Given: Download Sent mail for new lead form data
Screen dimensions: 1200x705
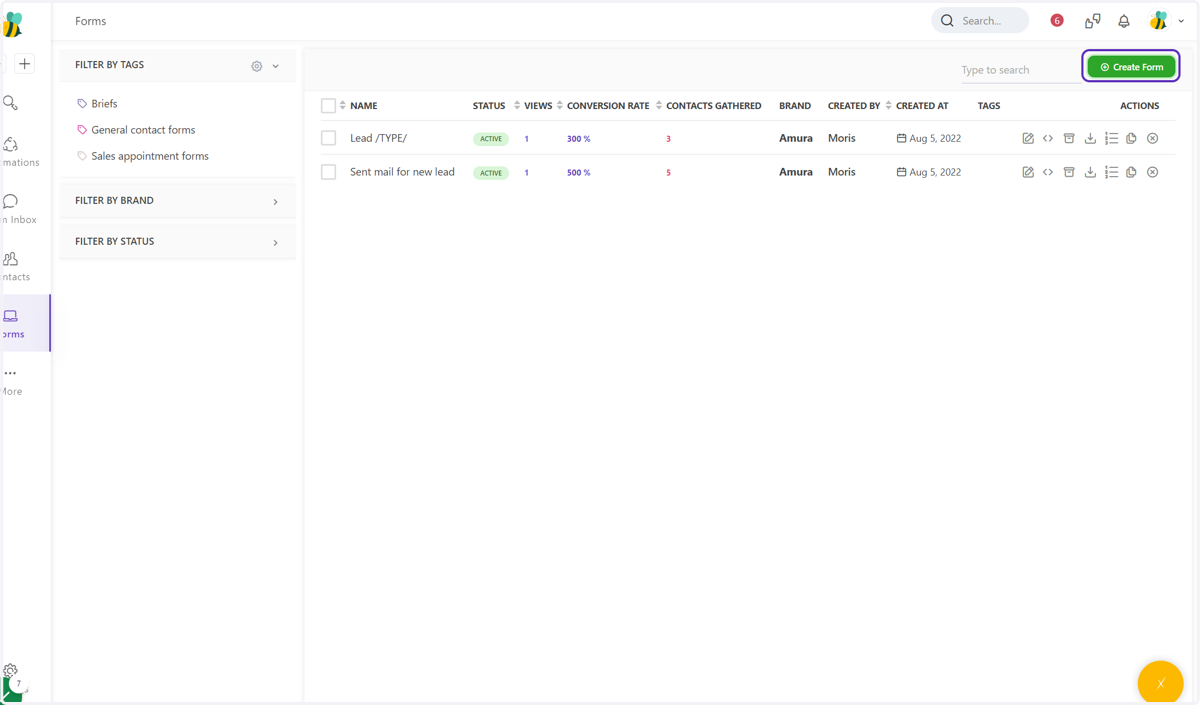Looking at the screenshot, I should pyautogui.click(x=1090, y=173).
